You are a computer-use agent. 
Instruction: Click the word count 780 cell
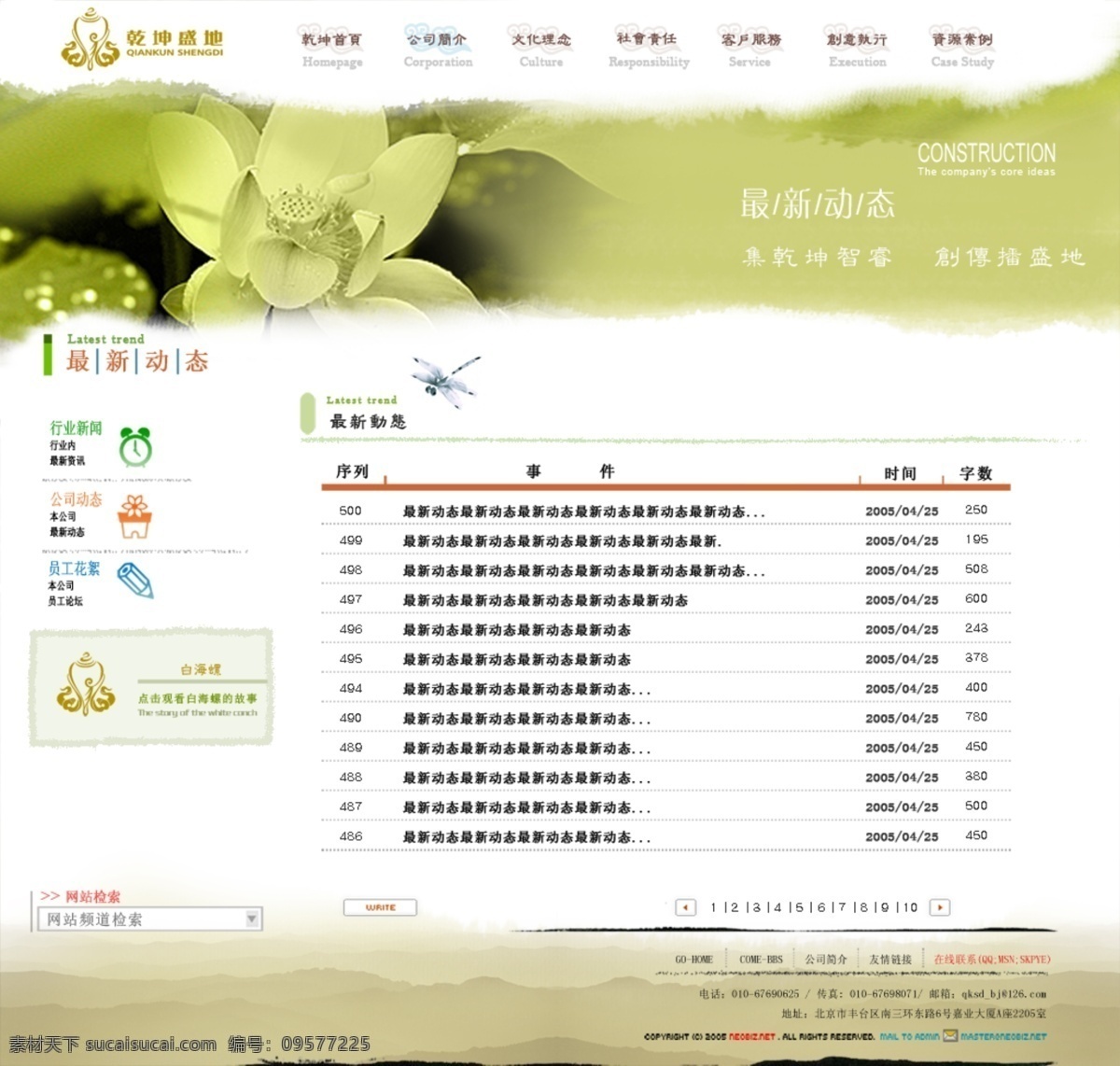click(976, 717)
